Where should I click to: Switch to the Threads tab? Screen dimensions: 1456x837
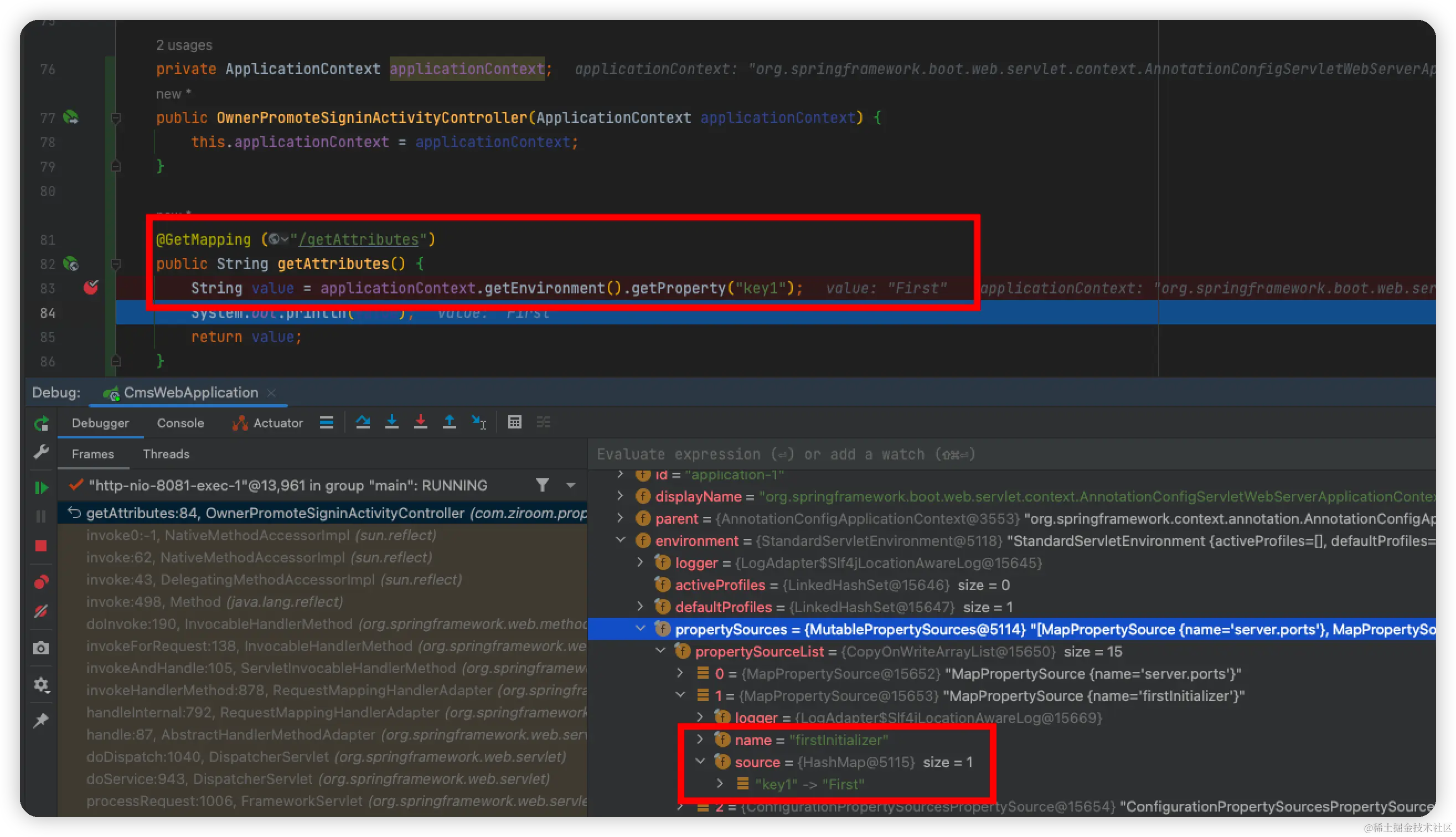coord(166,454)
